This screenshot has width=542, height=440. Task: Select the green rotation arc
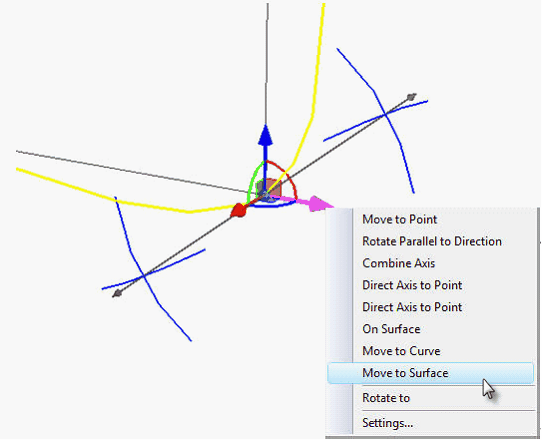click(x=253, y=180)
